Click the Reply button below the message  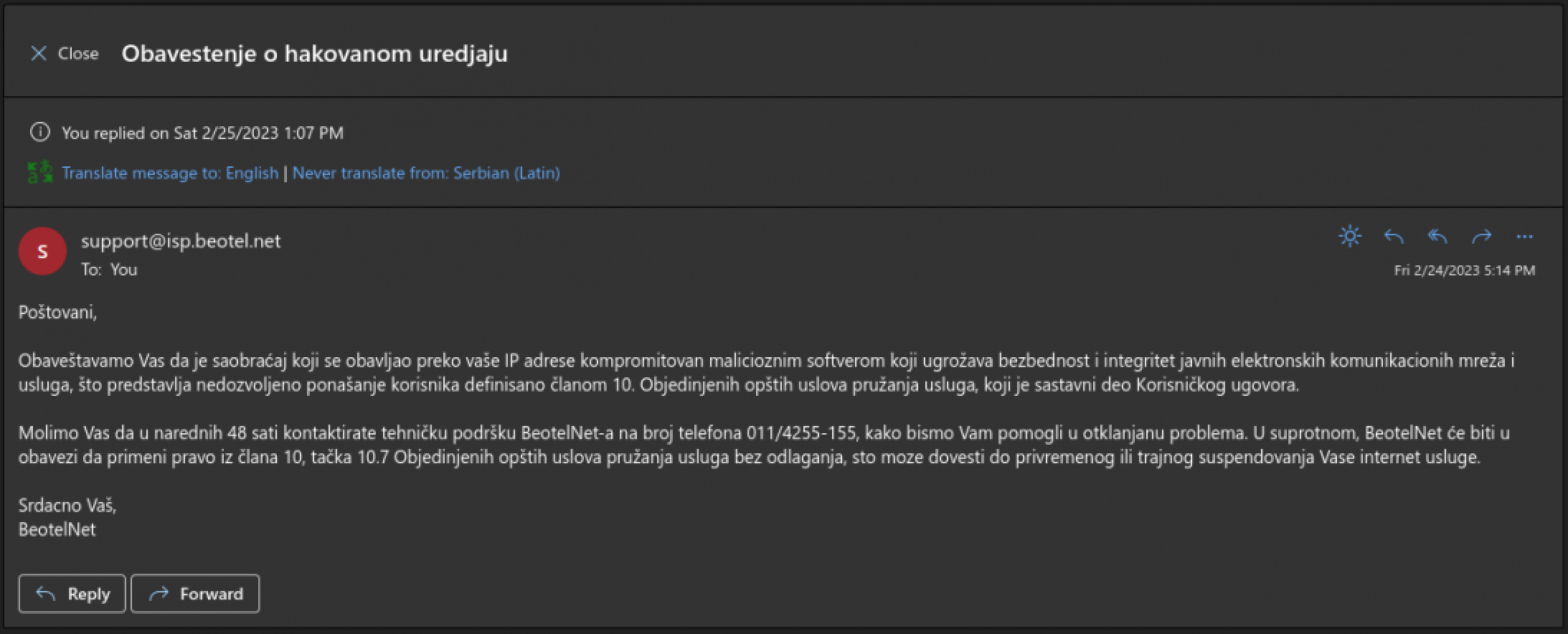pyautogui.click(x=72, y=594)
